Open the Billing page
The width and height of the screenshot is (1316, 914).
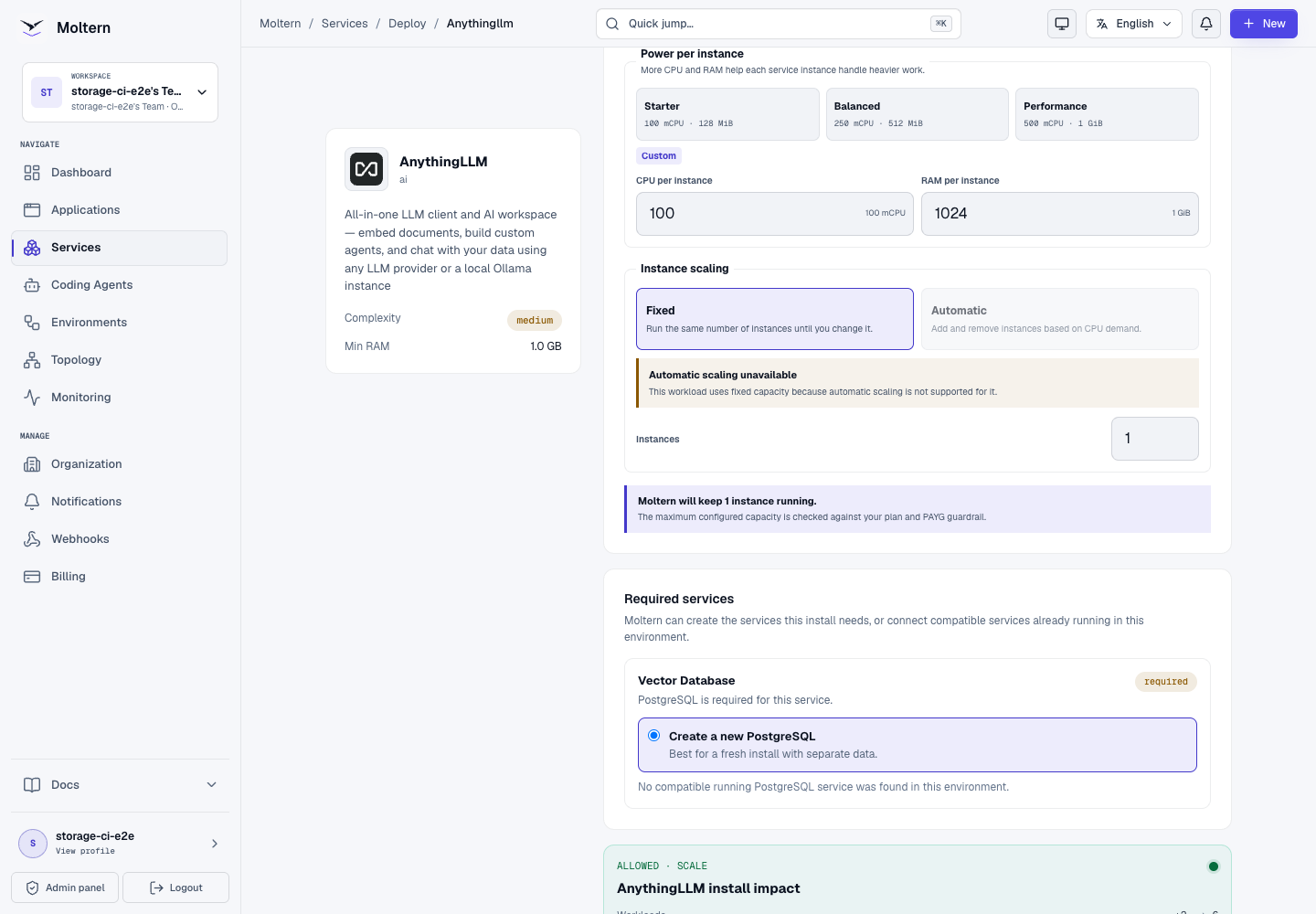point(120,577)
